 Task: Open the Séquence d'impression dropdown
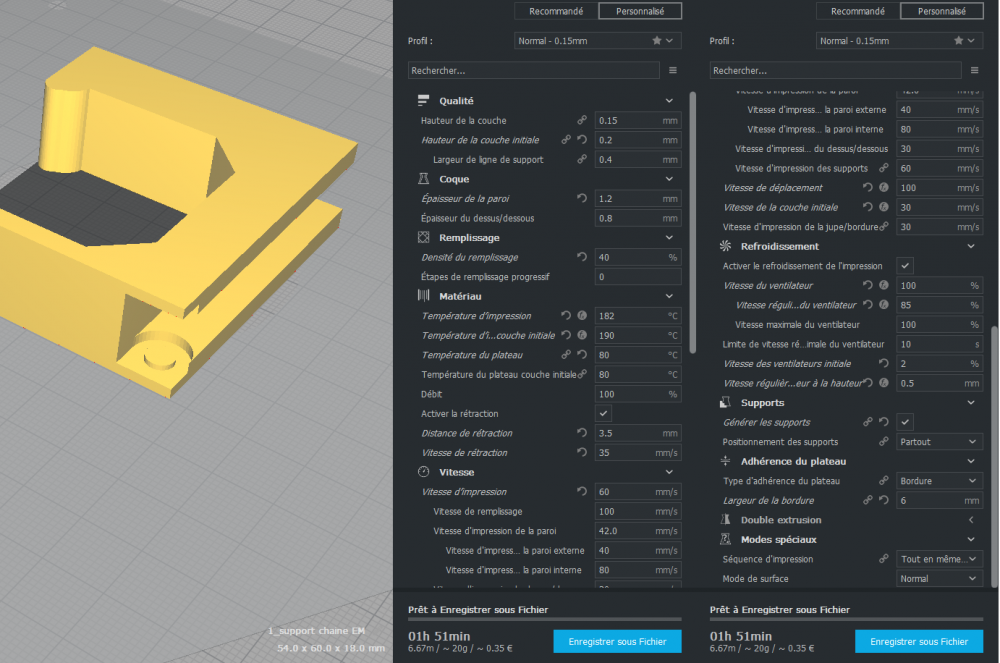tap(939, 559)
